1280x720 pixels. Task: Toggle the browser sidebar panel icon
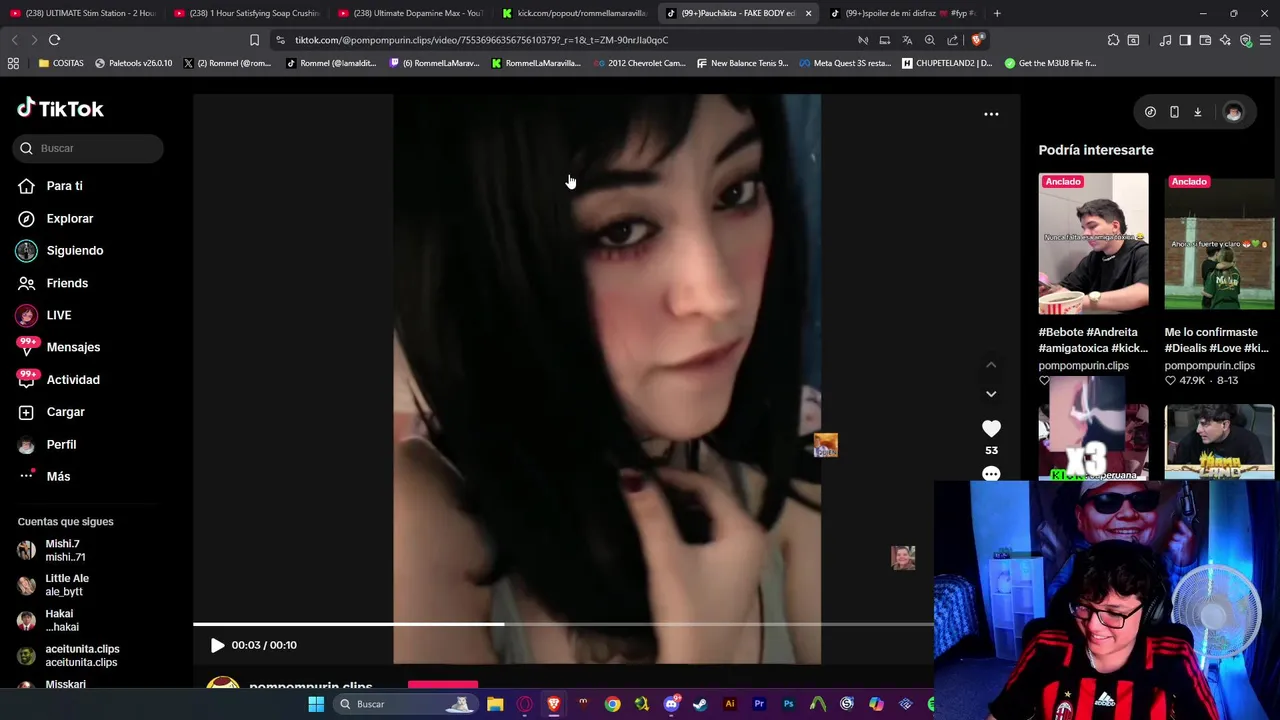pyautogui.click(x=1185, y=40)
